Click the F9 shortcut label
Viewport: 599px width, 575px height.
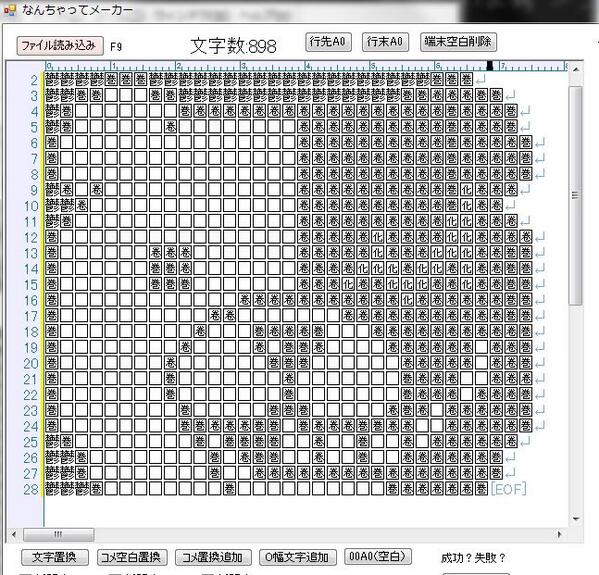click(x=116, y=47)
